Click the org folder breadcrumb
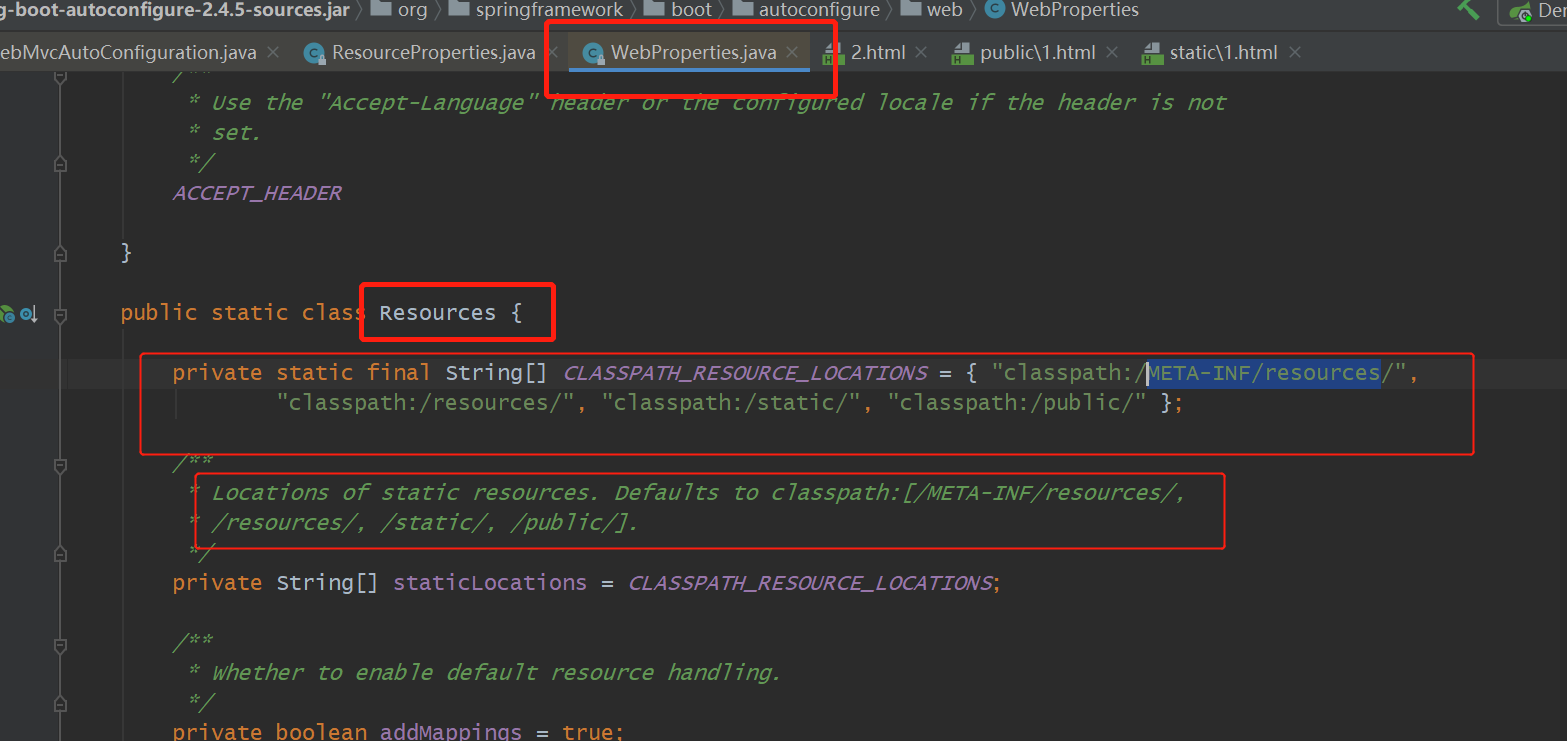Viewport: 1567px width, 741px height. 398,10
